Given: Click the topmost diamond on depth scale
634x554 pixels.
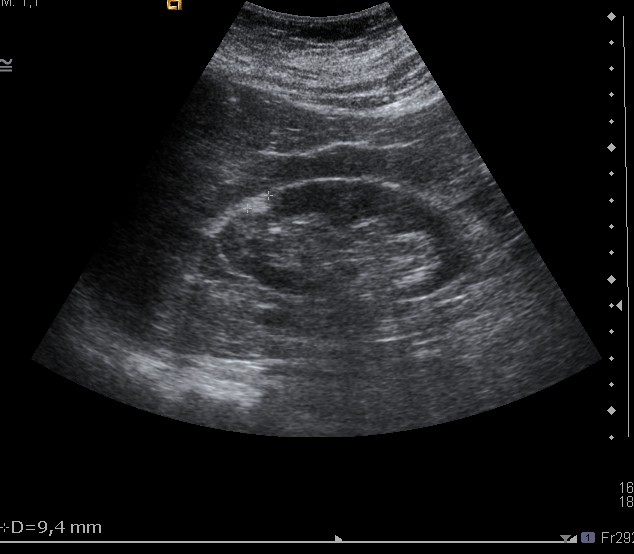Looking at the screenshot, I should (x=612, y=16).
